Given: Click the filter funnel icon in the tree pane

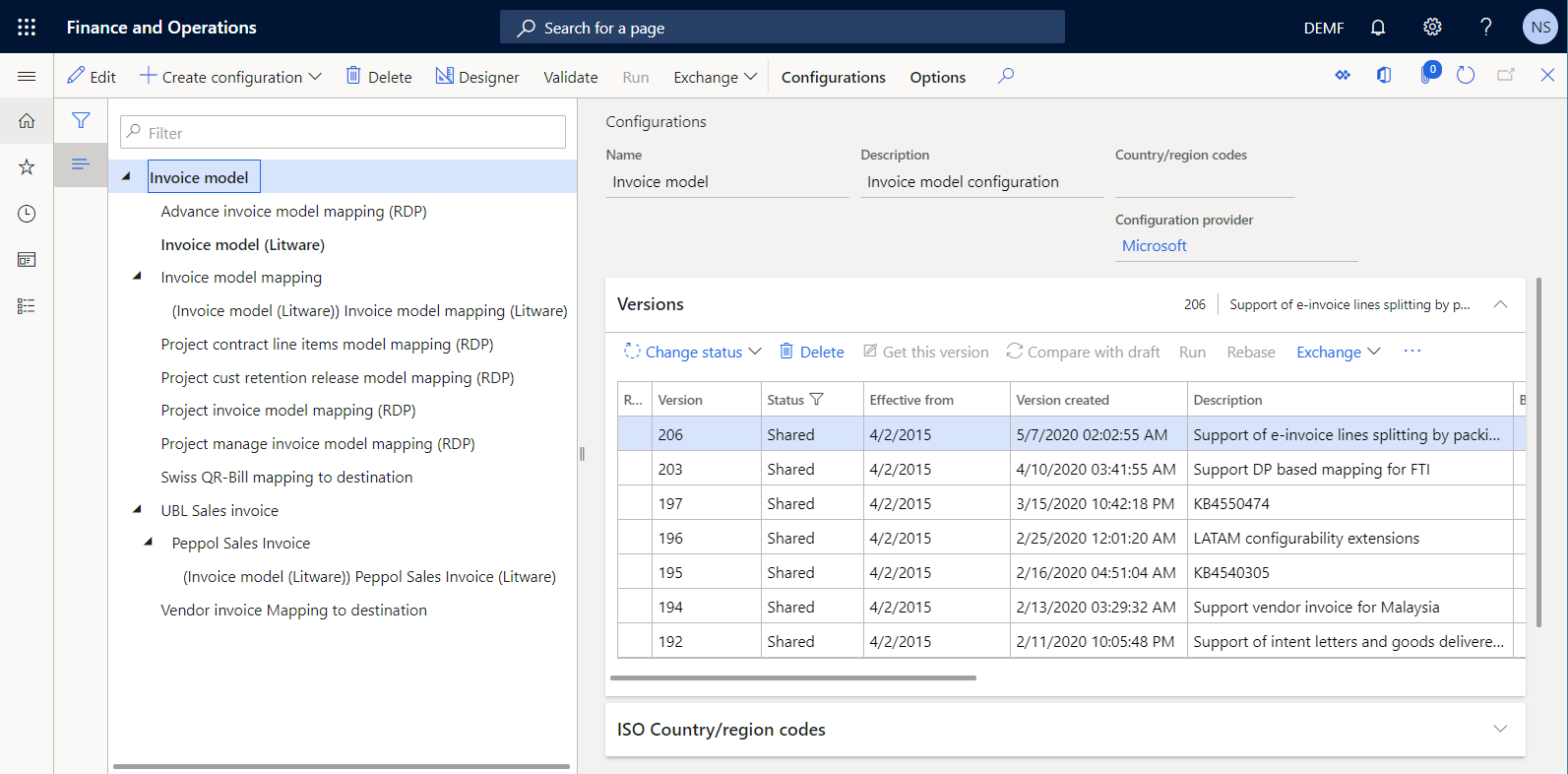Looking at the screenshot, I should (81, 121).
